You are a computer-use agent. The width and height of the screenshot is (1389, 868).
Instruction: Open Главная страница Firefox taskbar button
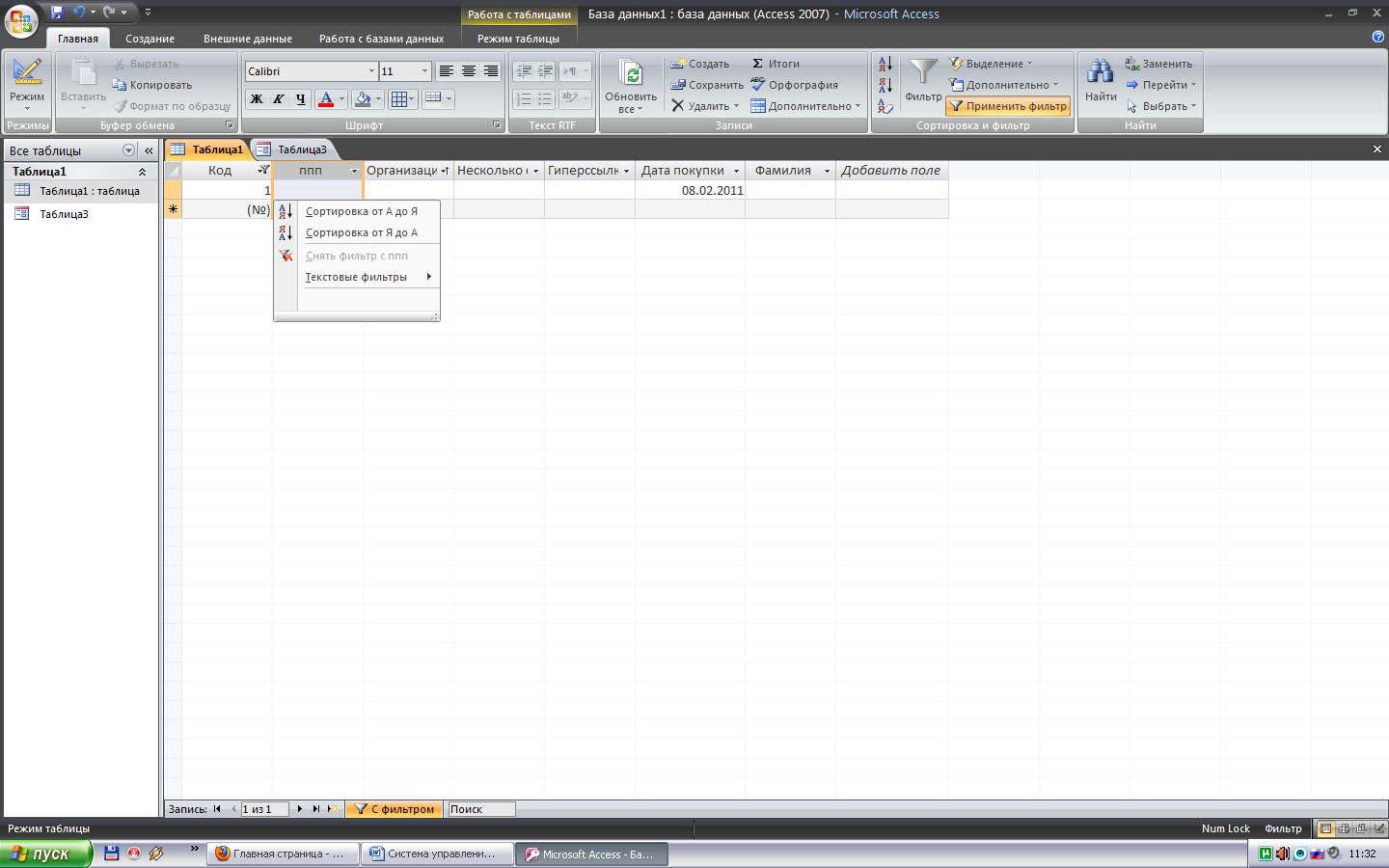[283, 854]
